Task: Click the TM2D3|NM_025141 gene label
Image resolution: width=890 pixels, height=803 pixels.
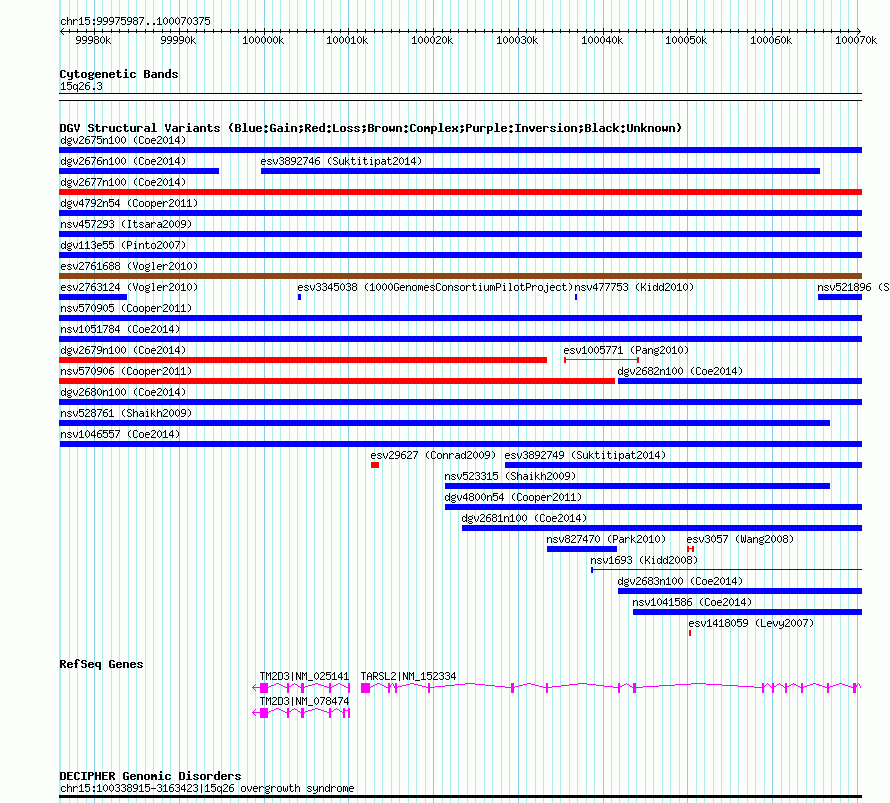Action: [304, 676]
